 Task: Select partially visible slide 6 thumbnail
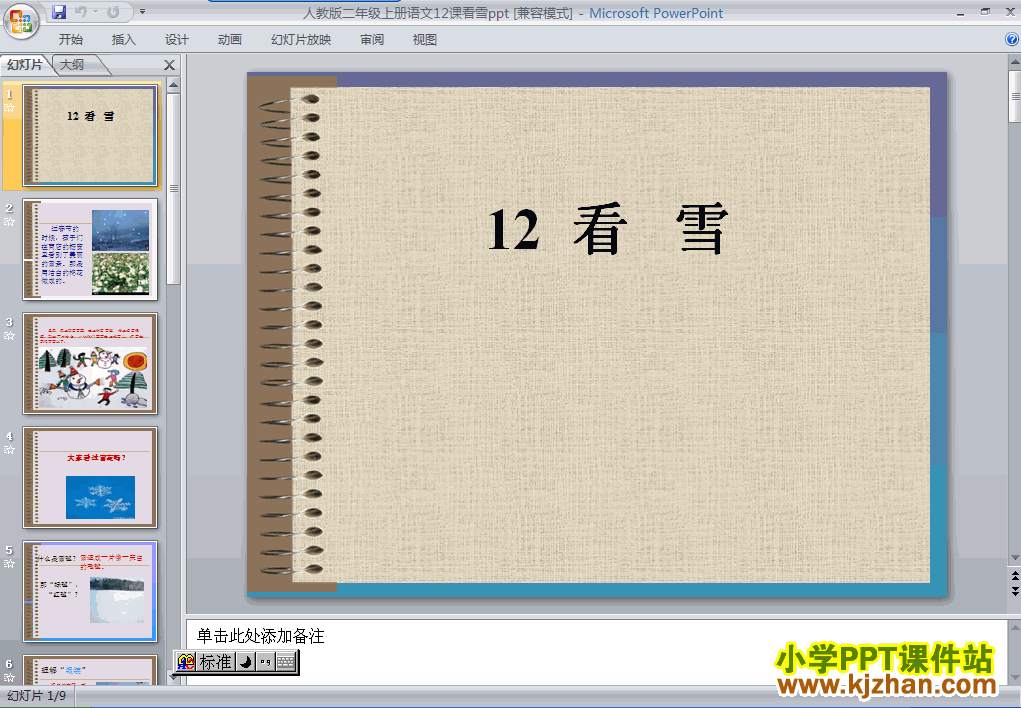click(x=90, y=670)
